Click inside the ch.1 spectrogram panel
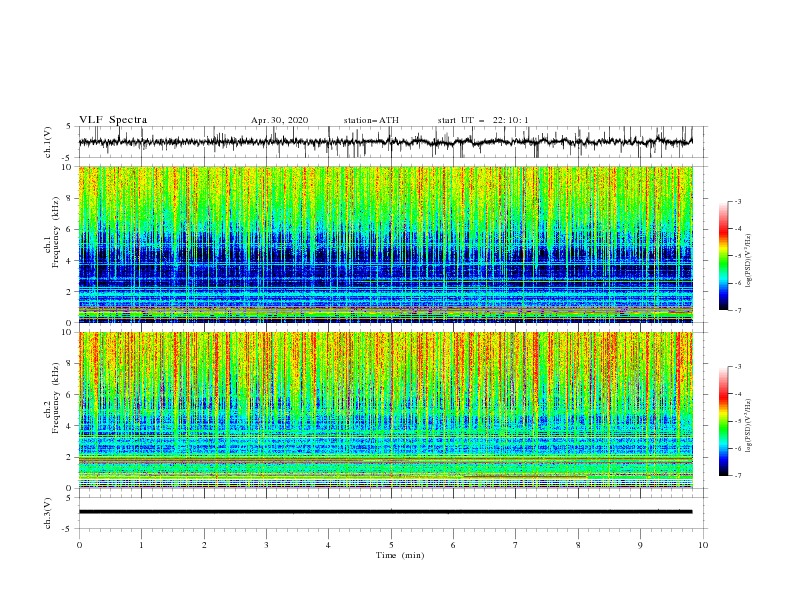This screenshot has width=792, height=612. [x=386, y=244]
